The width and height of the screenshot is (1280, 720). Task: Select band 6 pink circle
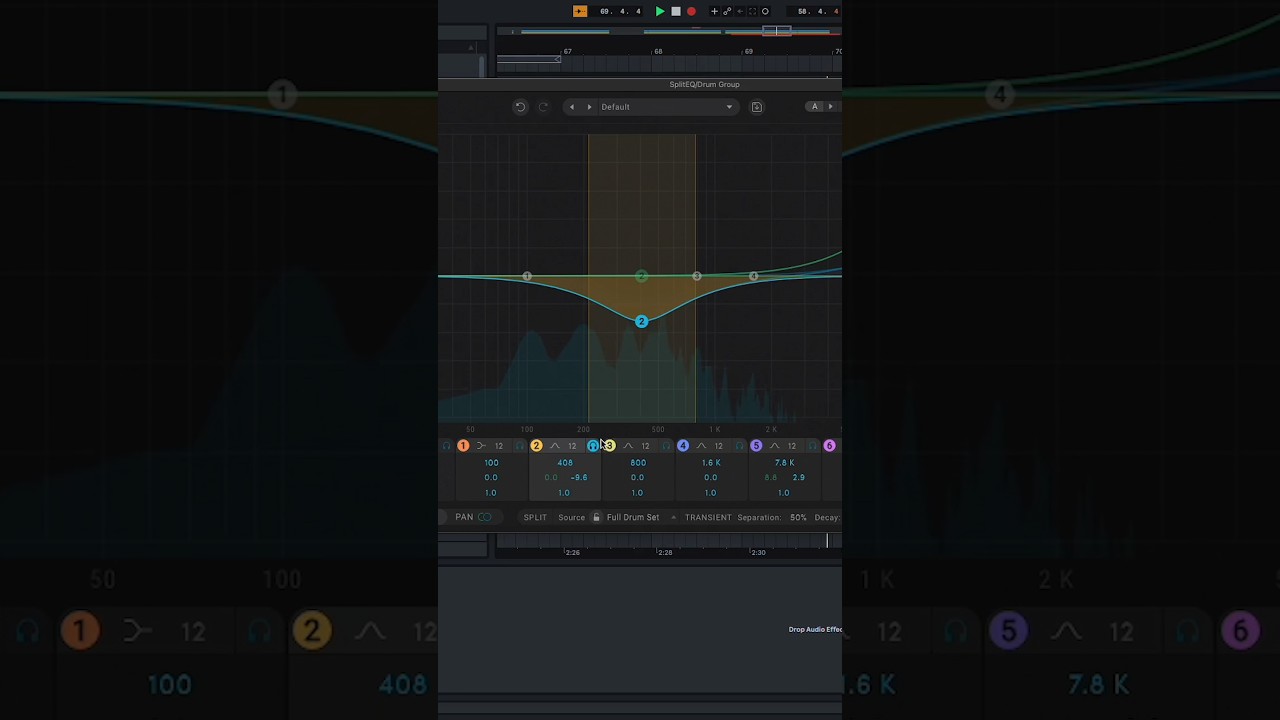829,446
